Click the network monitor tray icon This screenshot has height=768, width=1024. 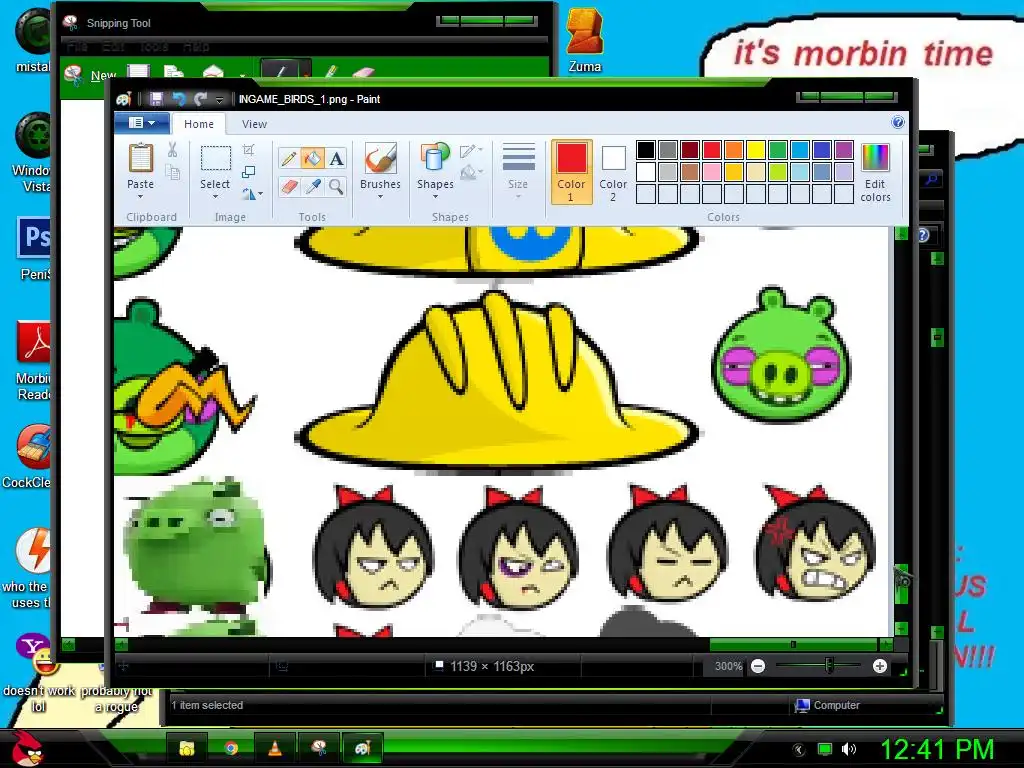coord(824,749)
